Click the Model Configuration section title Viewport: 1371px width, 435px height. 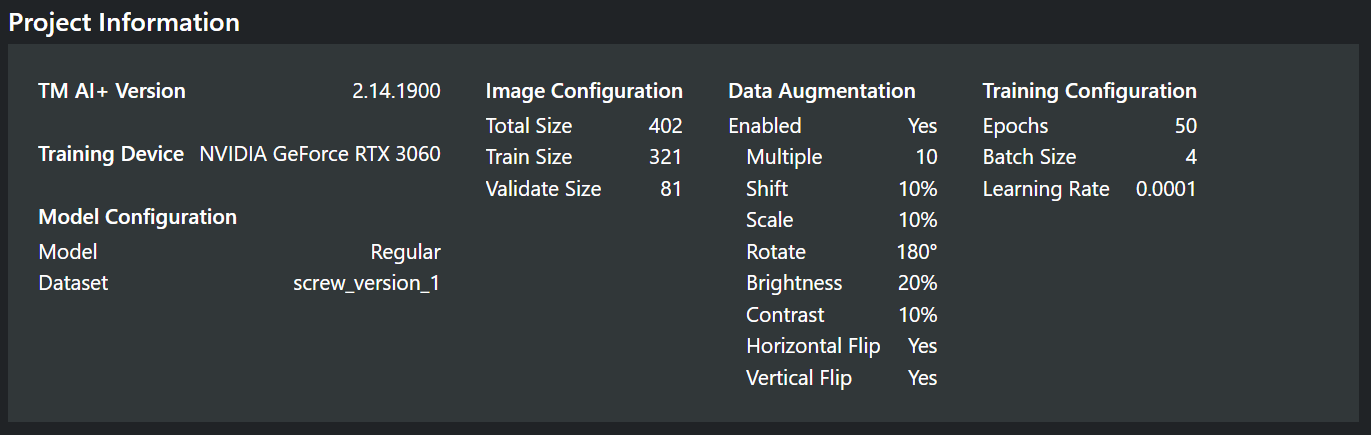(x=137, y=217)
